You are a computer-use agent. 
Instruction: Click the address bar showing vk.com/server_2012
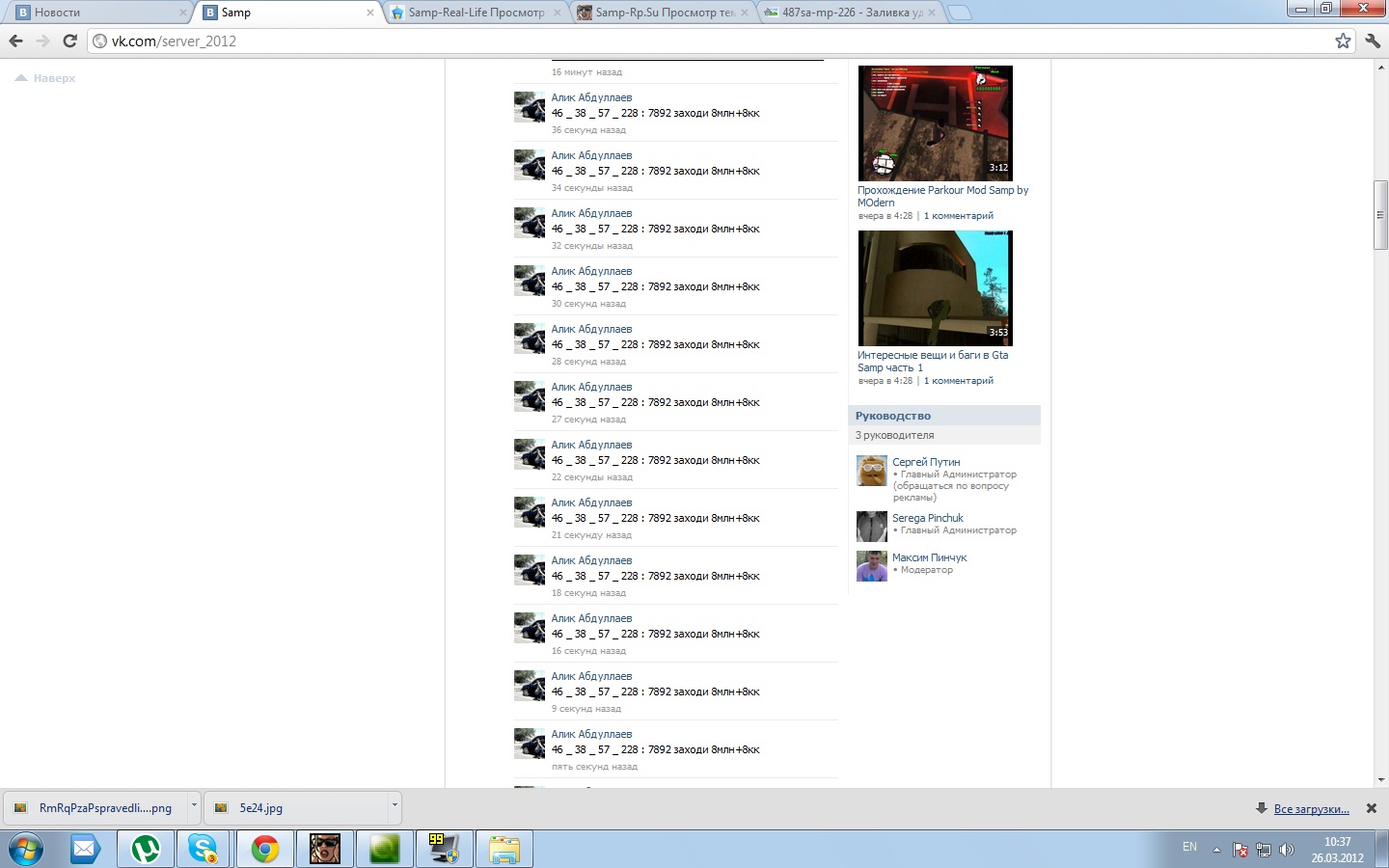point(714,41)
